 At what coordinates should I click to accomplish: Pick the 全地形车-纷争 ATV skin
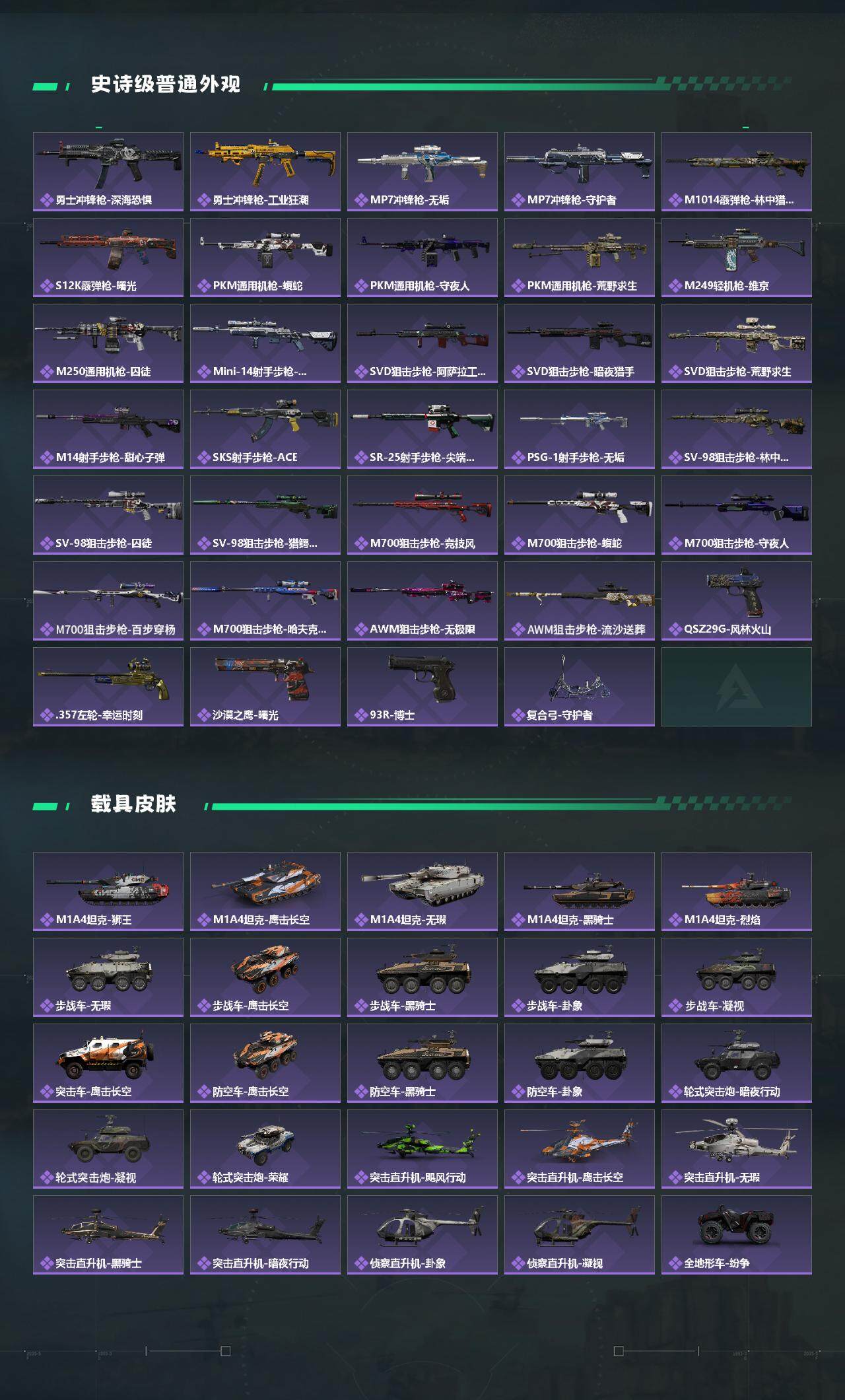coord(737,1235)
